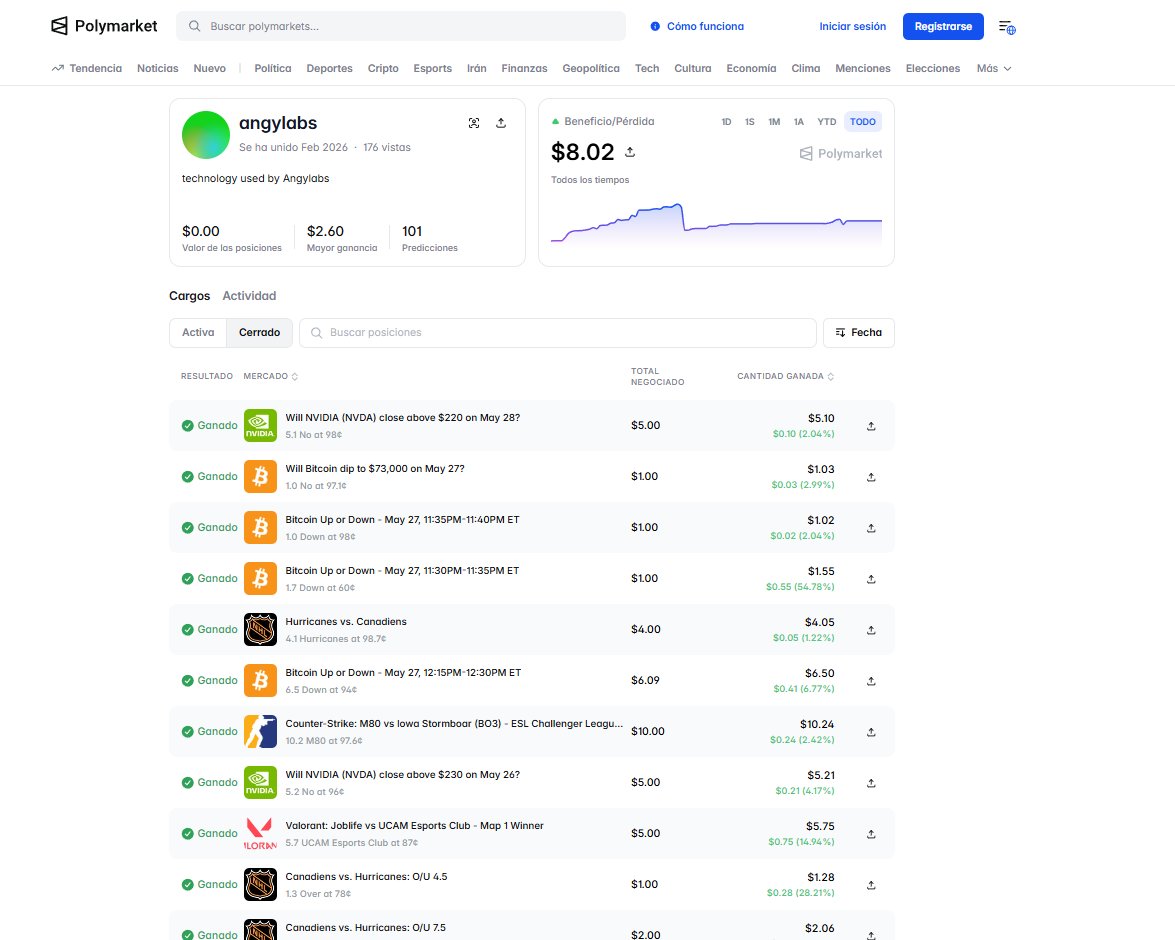Screen dimensions: 1175x940
Task: Click the Tendencia trending arrow icon
Action: [58, 68]
